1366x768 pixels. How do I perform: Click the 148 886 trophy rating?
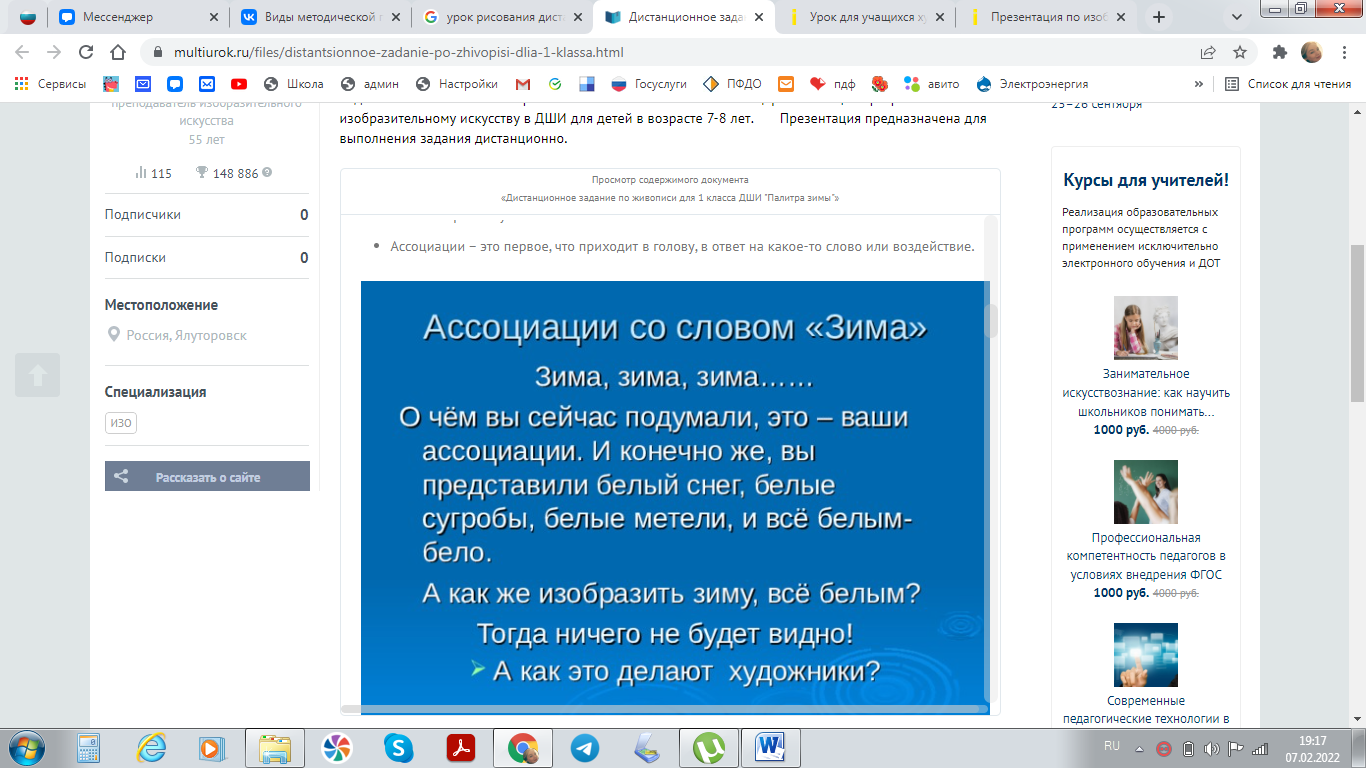pyautogui.click(x=234, y=173)
